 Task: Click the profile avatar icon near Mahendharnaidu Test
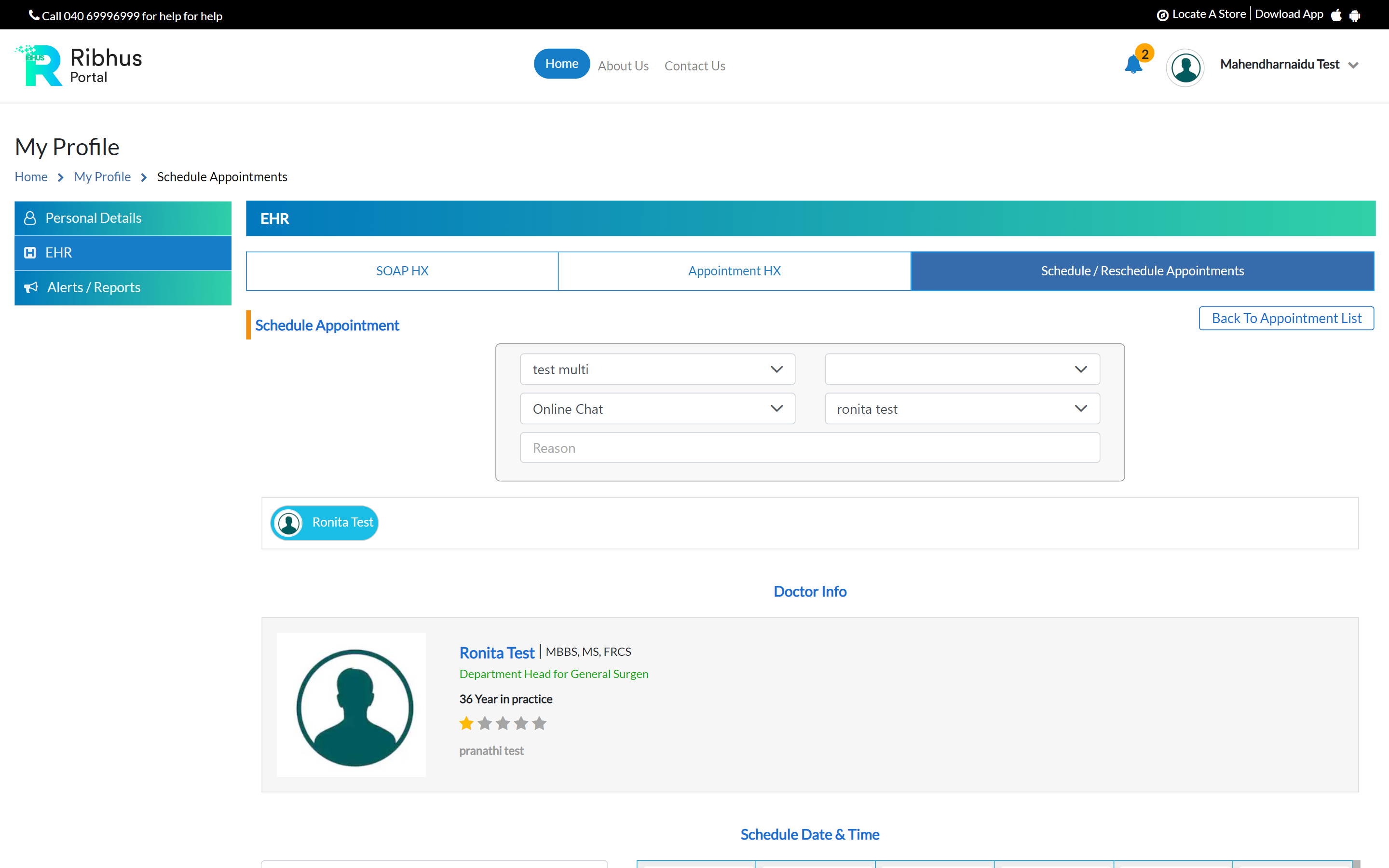1186,67
